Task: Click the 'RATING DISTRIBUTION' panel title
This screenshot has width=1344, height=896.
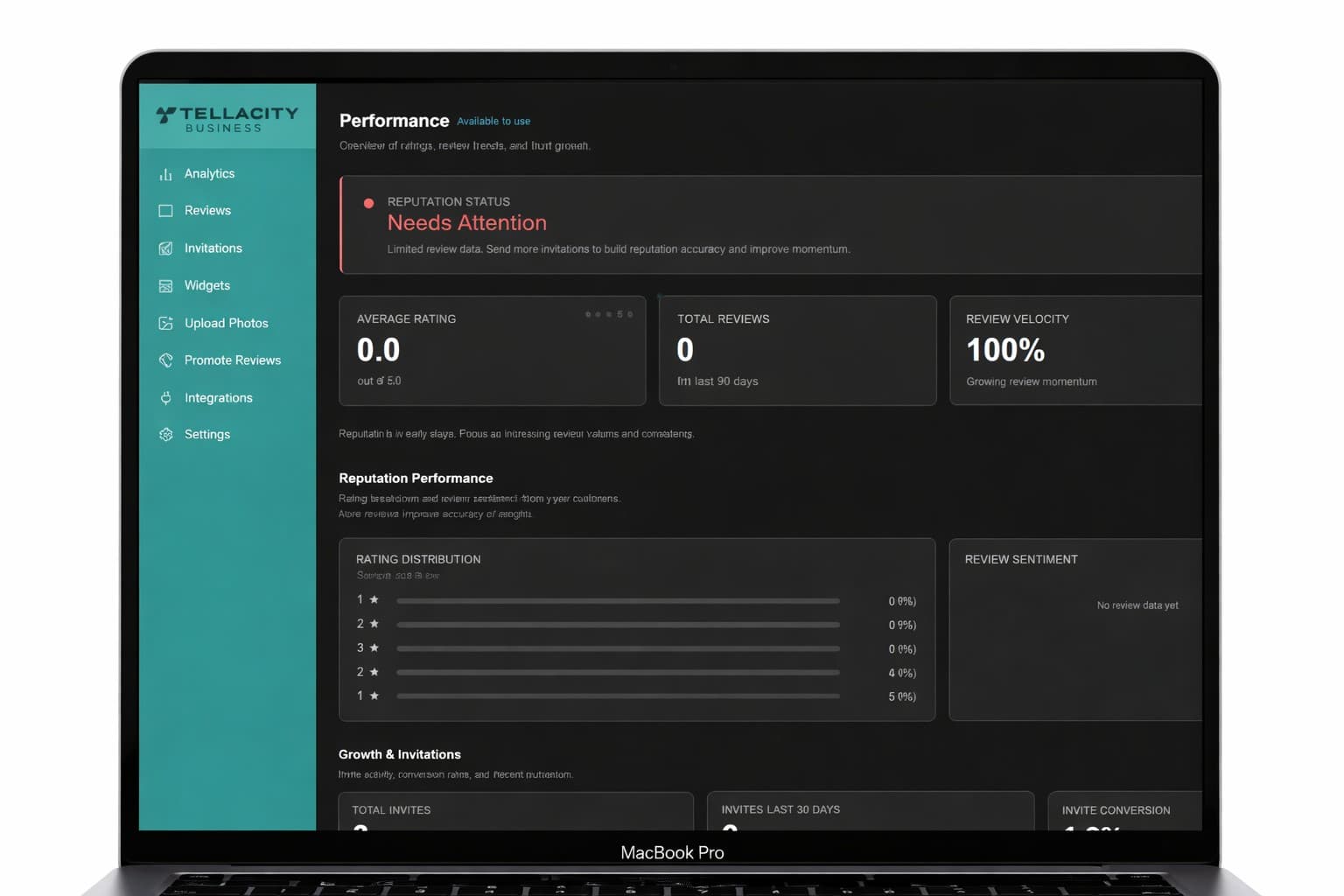Action: [x=418, y=559]
